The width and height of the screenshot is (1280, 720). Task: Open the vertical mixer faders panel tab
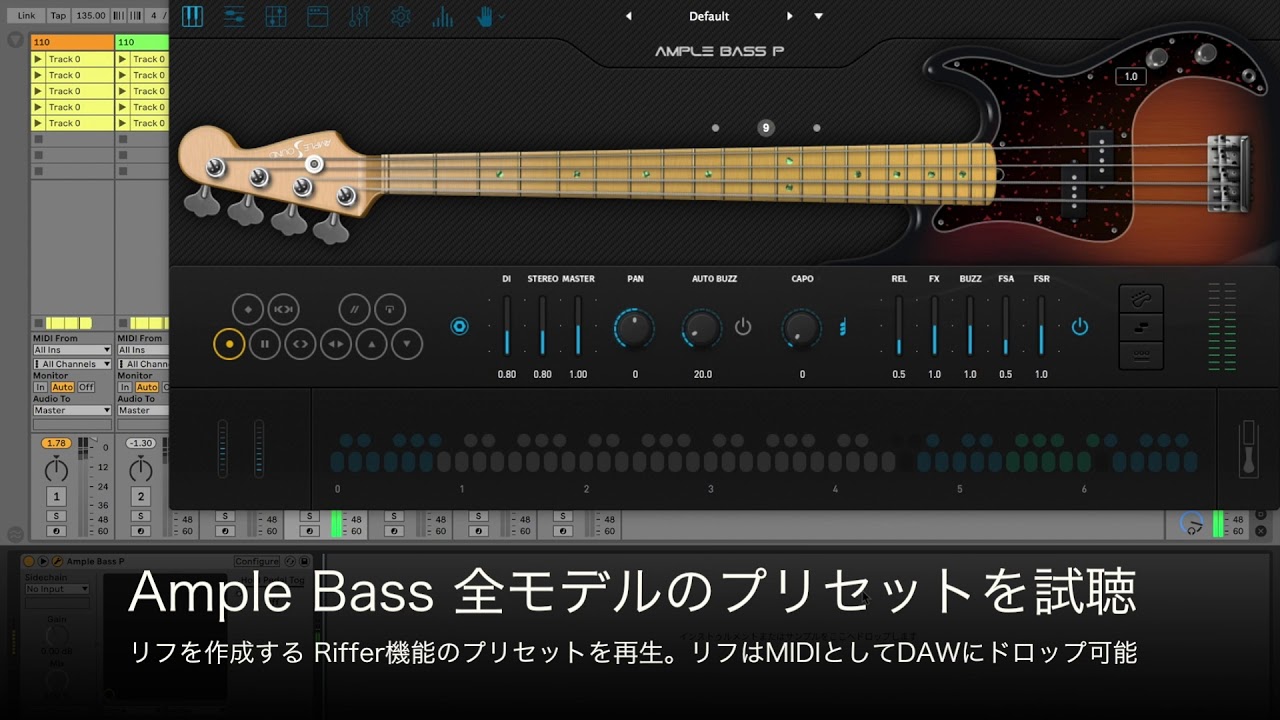pyautogui.click(x=359, y=16)
